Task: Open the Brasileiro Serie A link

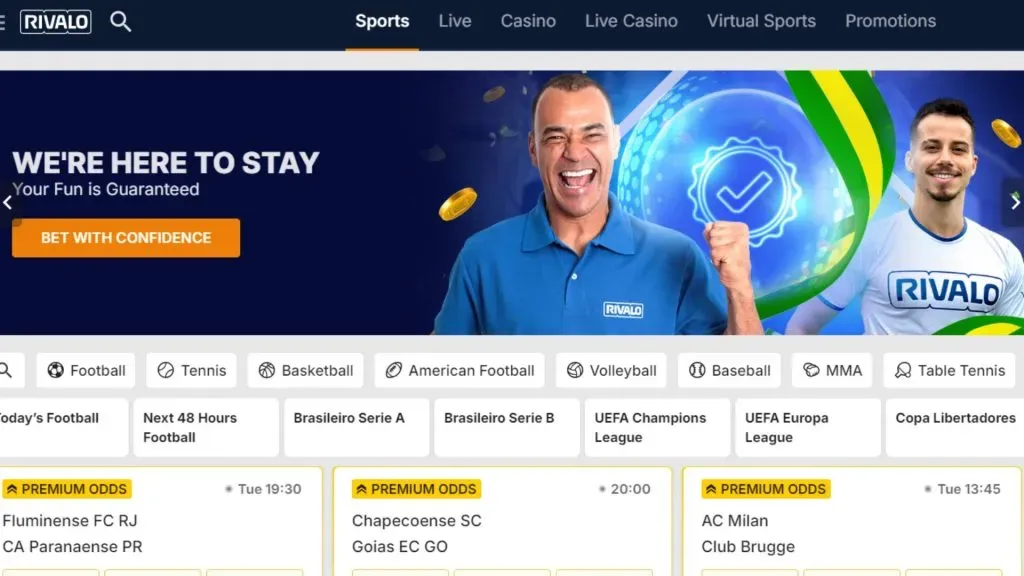Action: [x=357, y=427]
